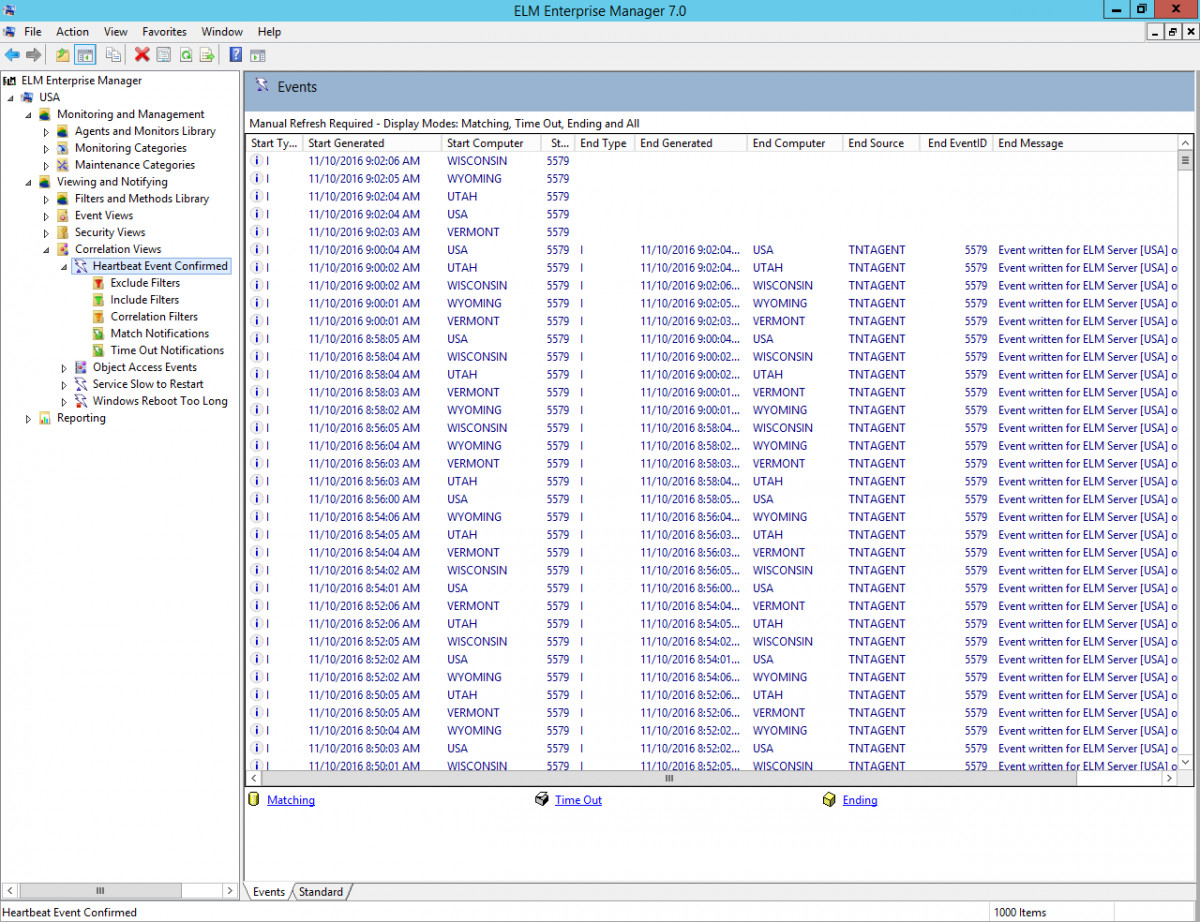Toggle the Show/Hide Action Pane icon
The image size is (1200, 922).
tap(258, 55)
